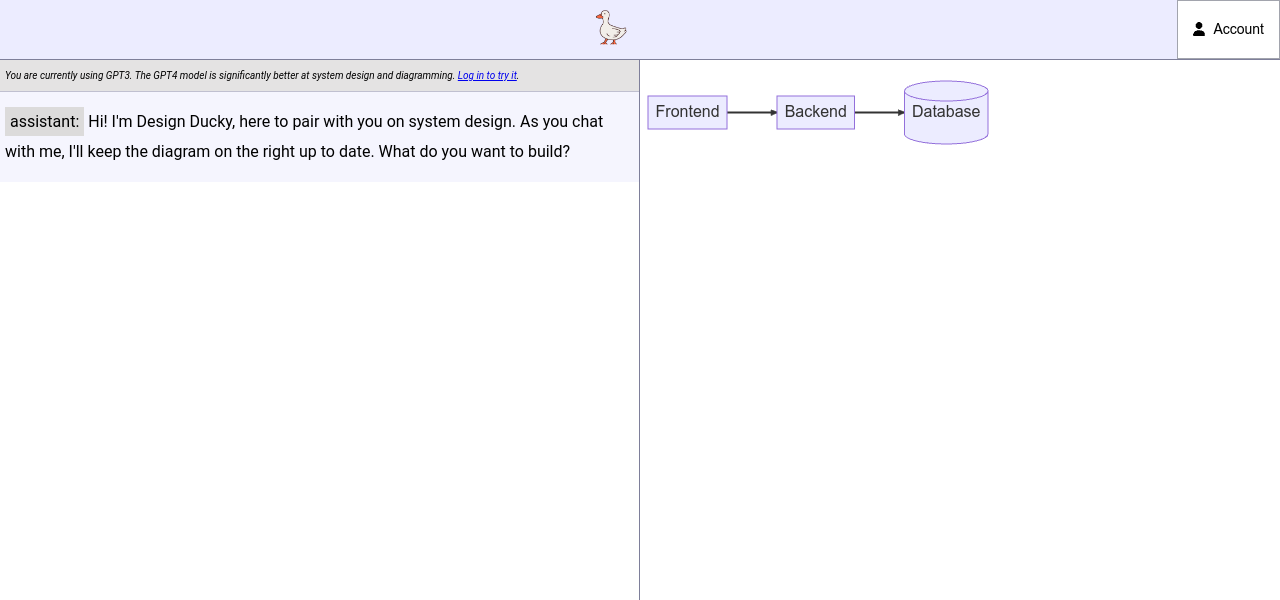Click the "assistant:" role label
1280x600 pixels.
tap(44, 122)
